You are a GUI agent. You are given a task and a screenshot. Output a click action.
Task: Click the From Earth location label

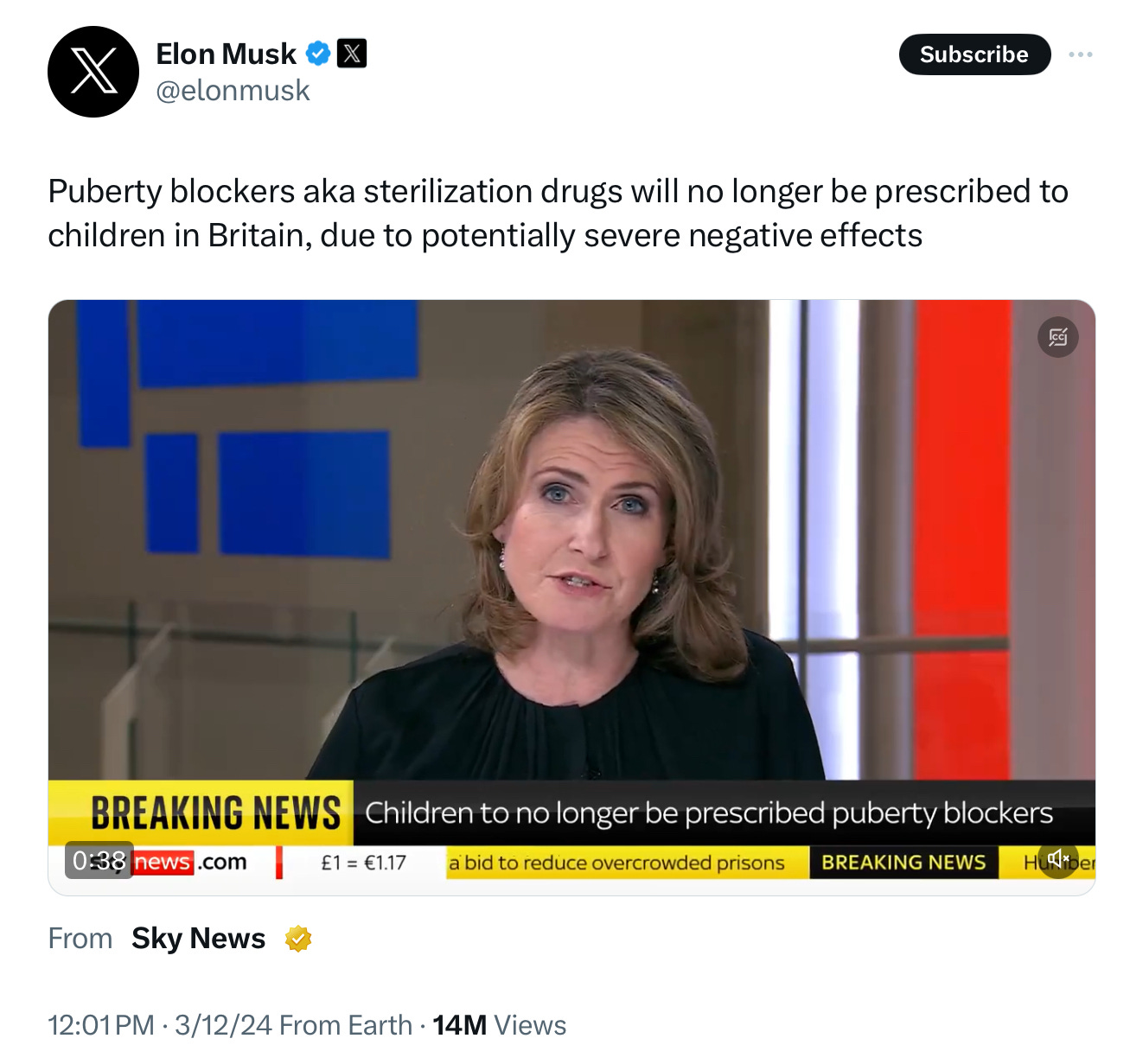pyautogui.click(x=346, y=1025)
